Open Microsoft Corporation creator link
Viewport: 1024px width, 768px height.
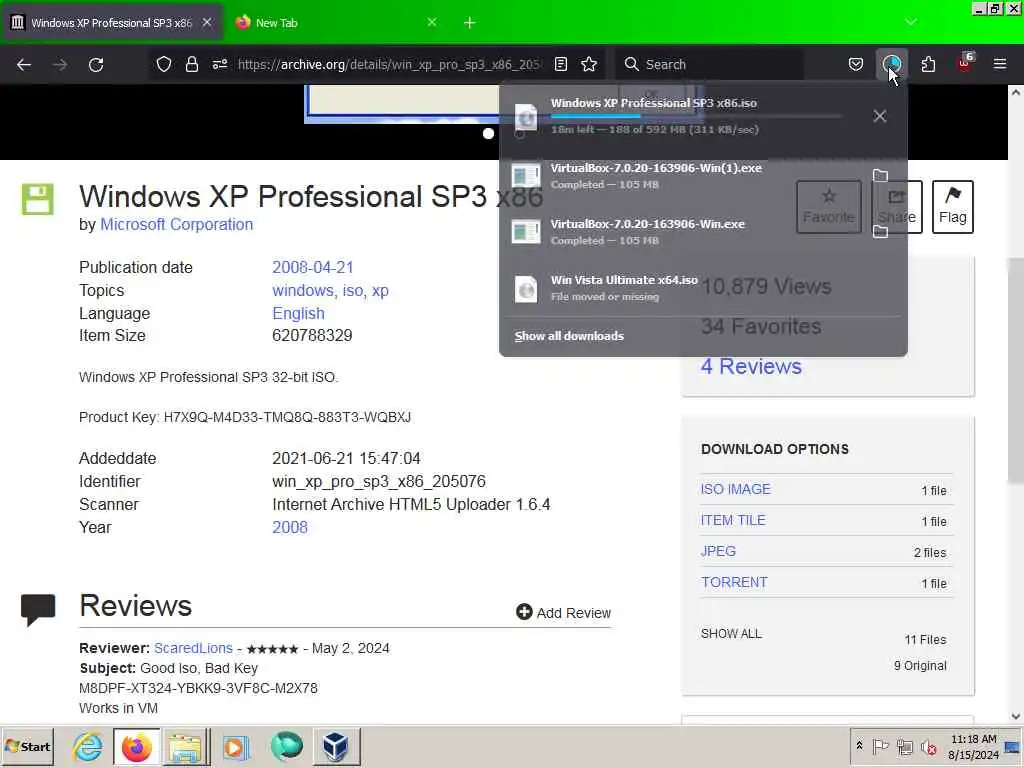[x=176, y=224]
